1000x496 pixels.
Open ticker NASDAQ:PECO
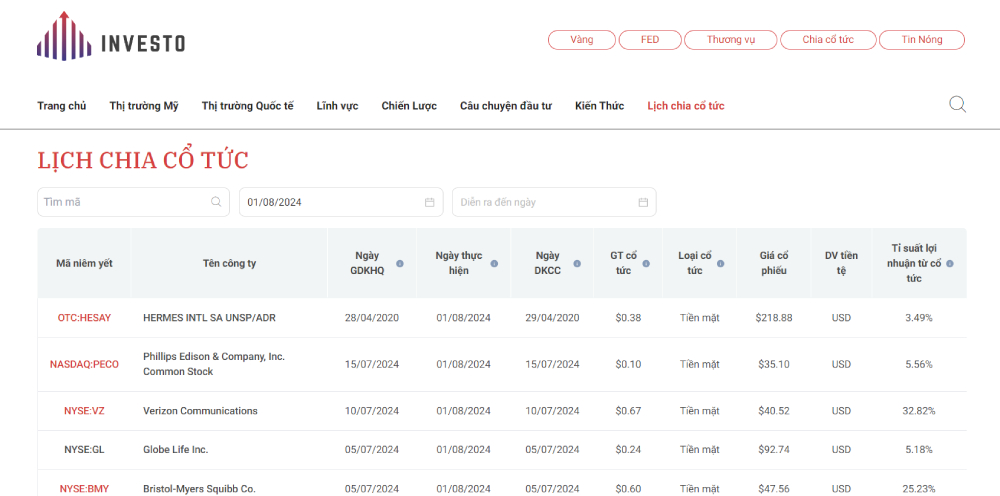pos(84,365)
